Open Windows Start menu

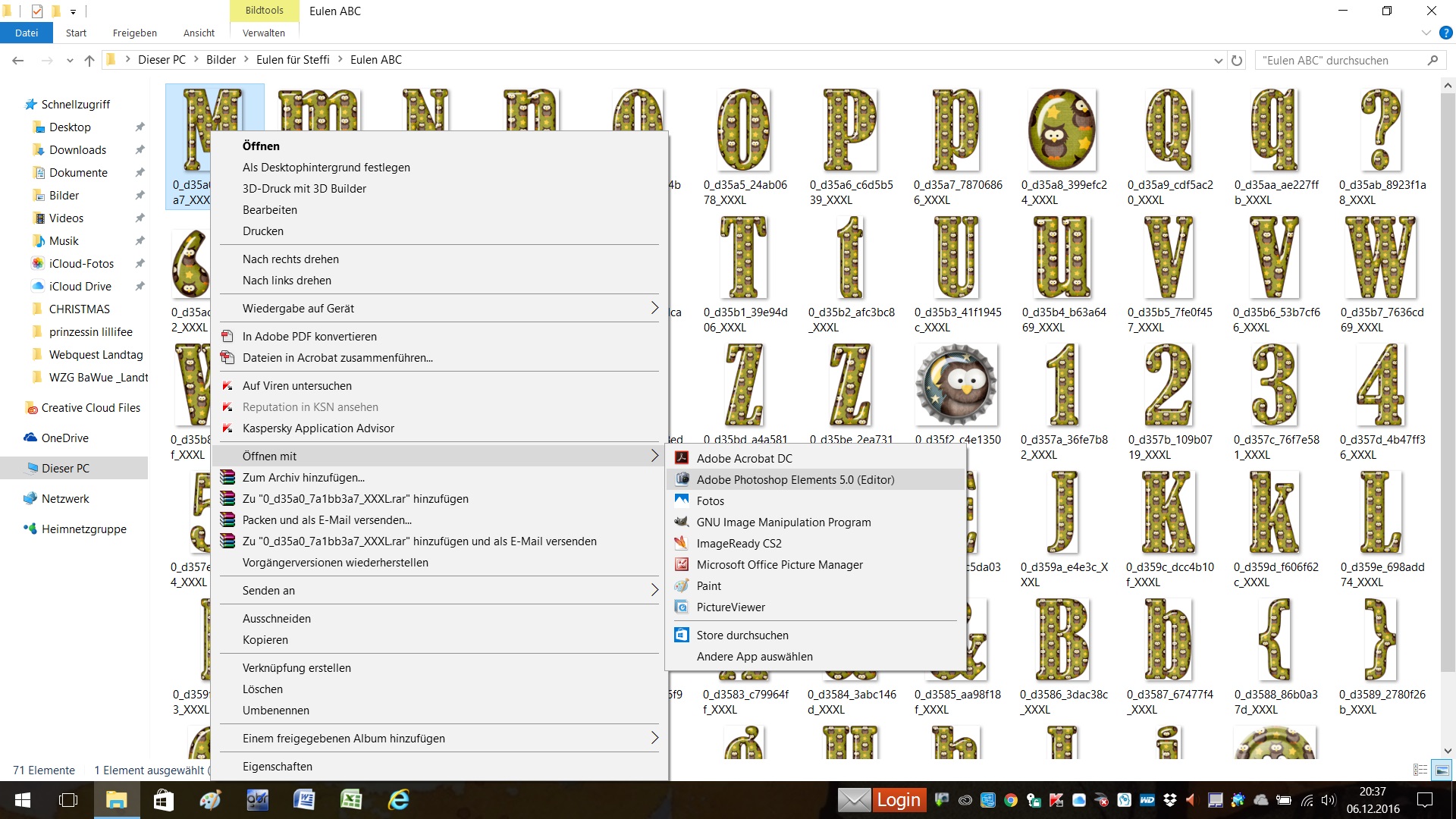[23, 800]
